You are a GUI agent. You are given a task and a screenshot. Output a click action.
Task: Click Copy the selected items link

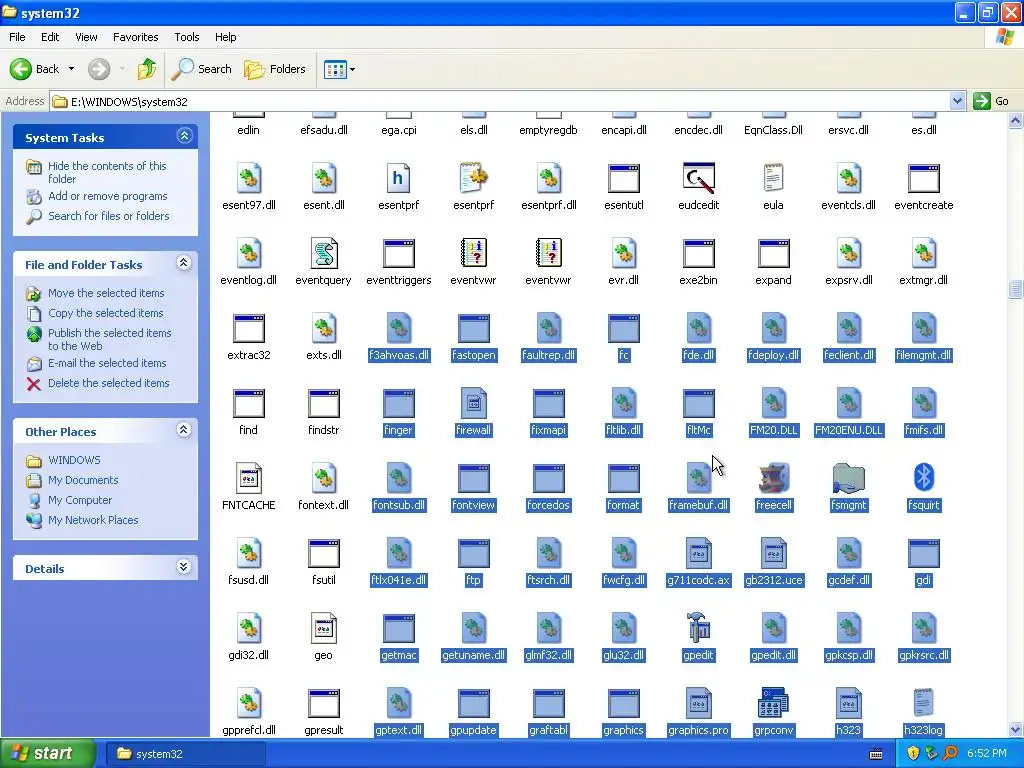pos(106,313)
